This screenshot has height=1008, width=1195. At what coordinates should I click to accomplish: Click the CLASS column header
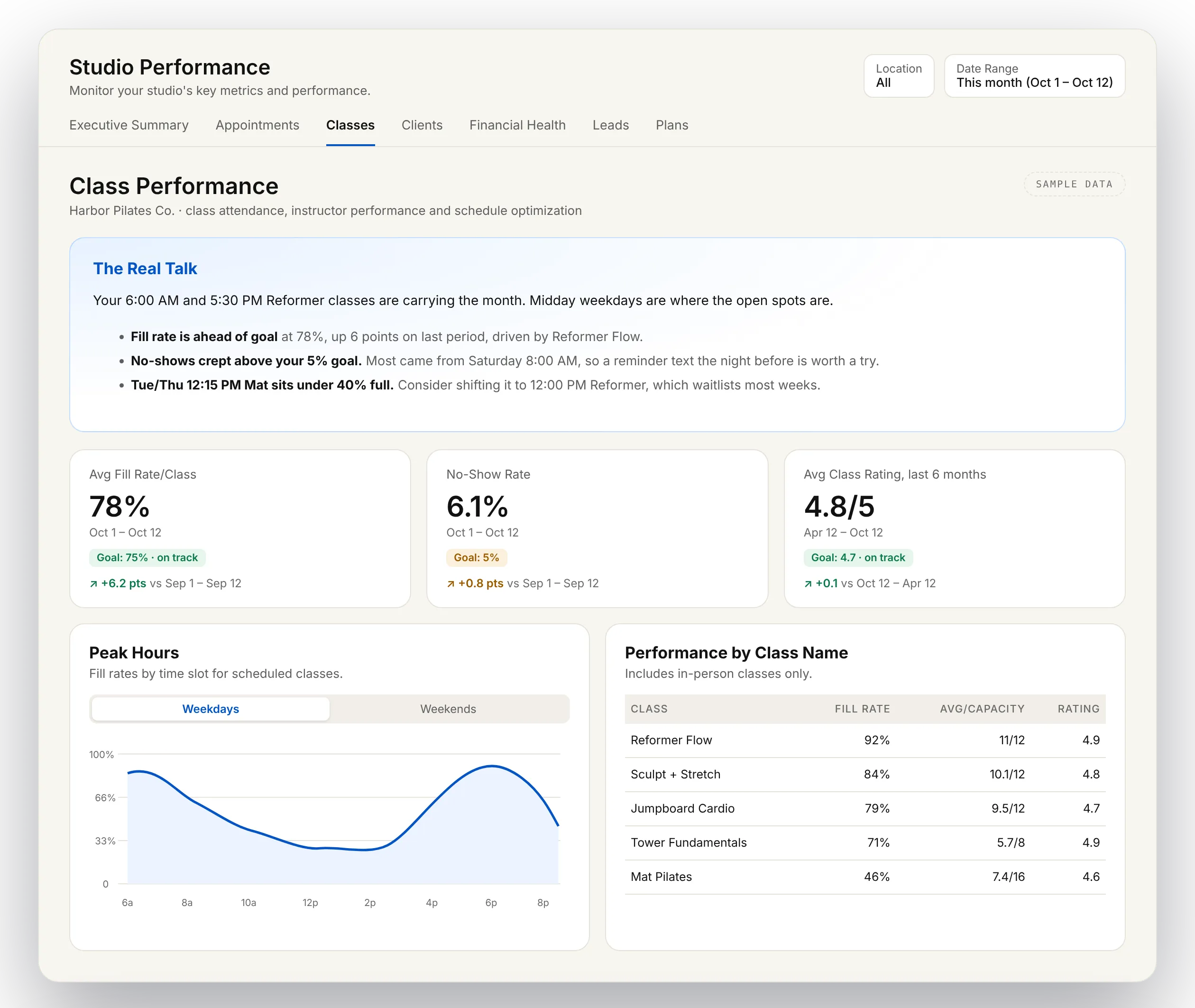649,709
